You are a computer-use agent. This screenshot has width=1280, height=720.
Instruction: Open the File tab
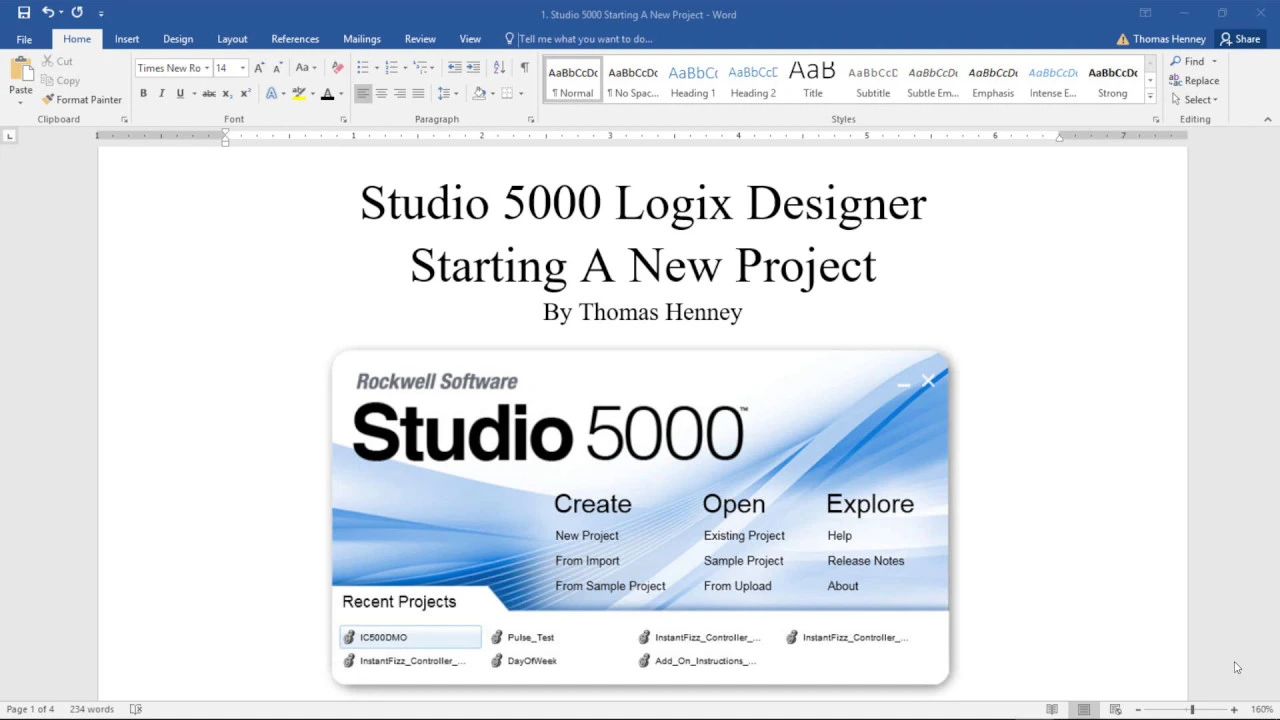[x=24, y=39]
